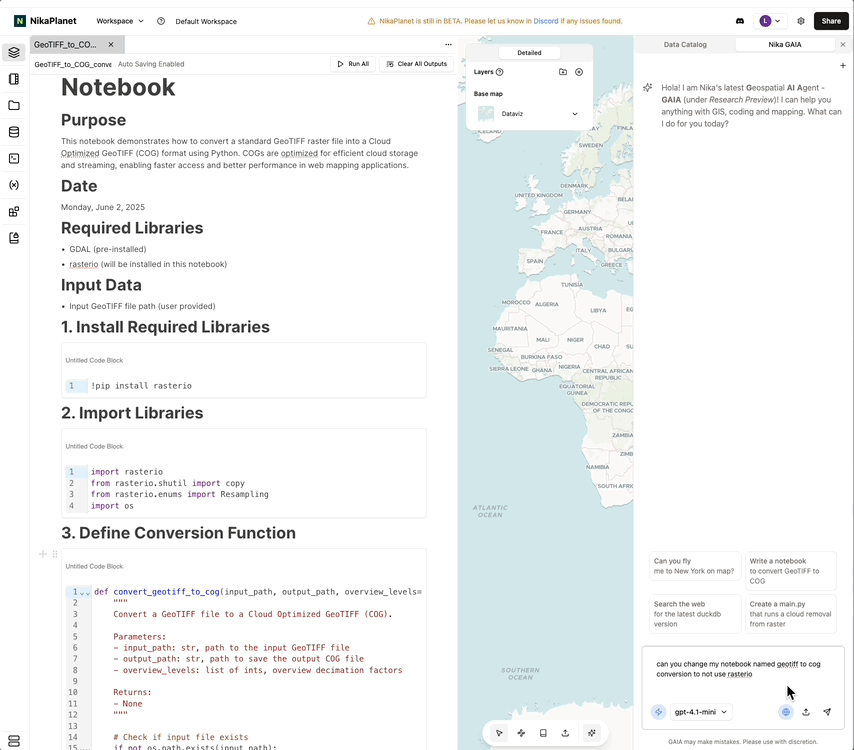
Task: Click the '!pip install rasterio' code line
Action: [x=142, y=386]
